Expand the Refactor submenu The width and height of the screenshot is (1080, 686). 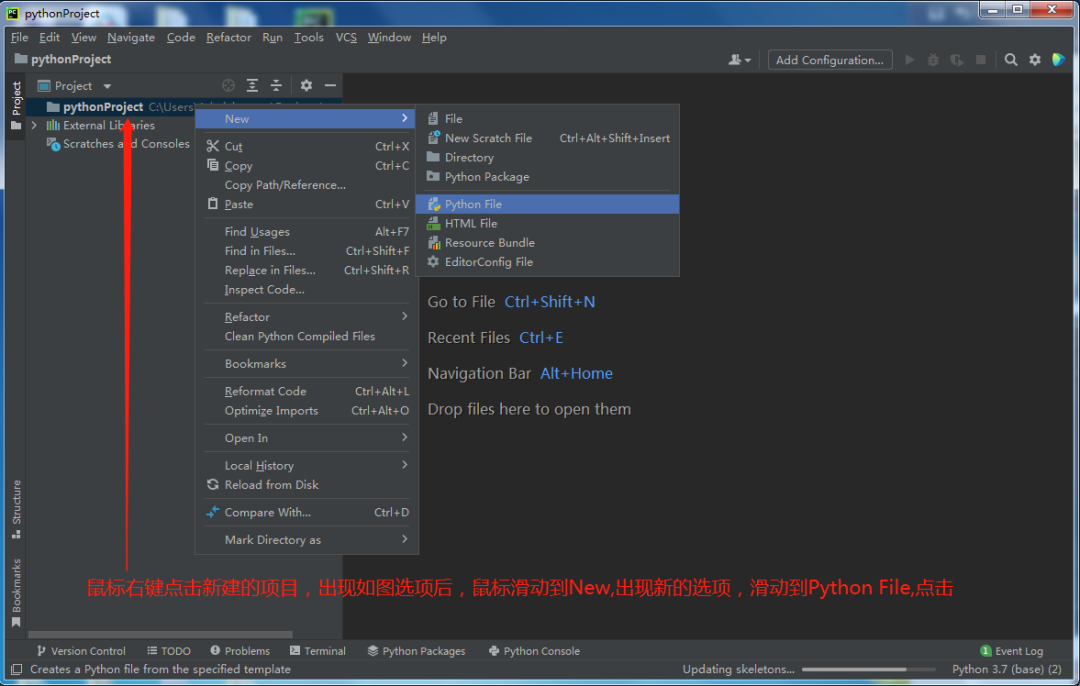pos(305,317)
